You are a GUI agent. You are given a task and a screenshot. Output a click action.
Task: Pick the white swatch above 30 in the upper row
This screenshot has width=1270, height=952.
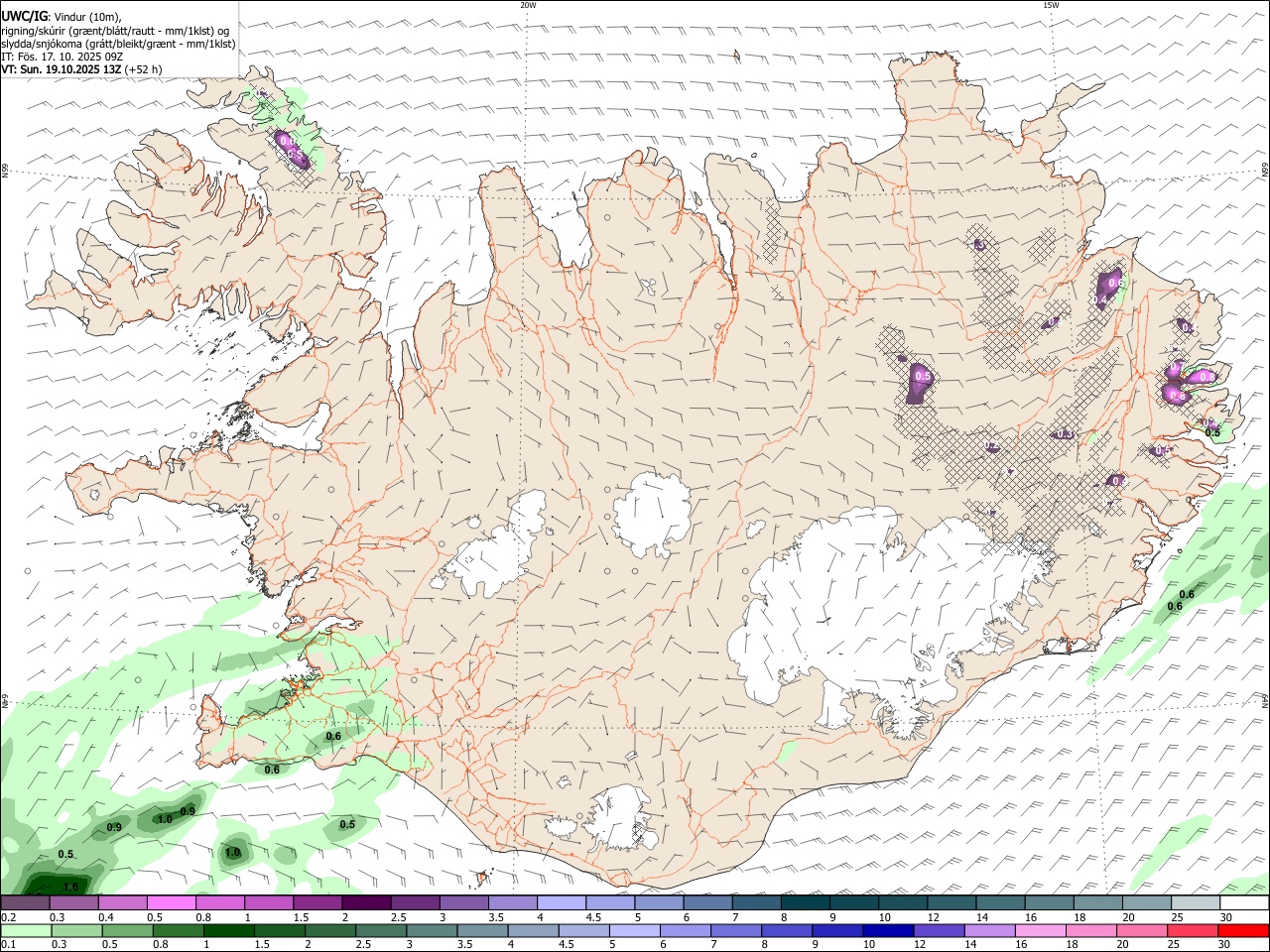click(x=1245, y=903)
